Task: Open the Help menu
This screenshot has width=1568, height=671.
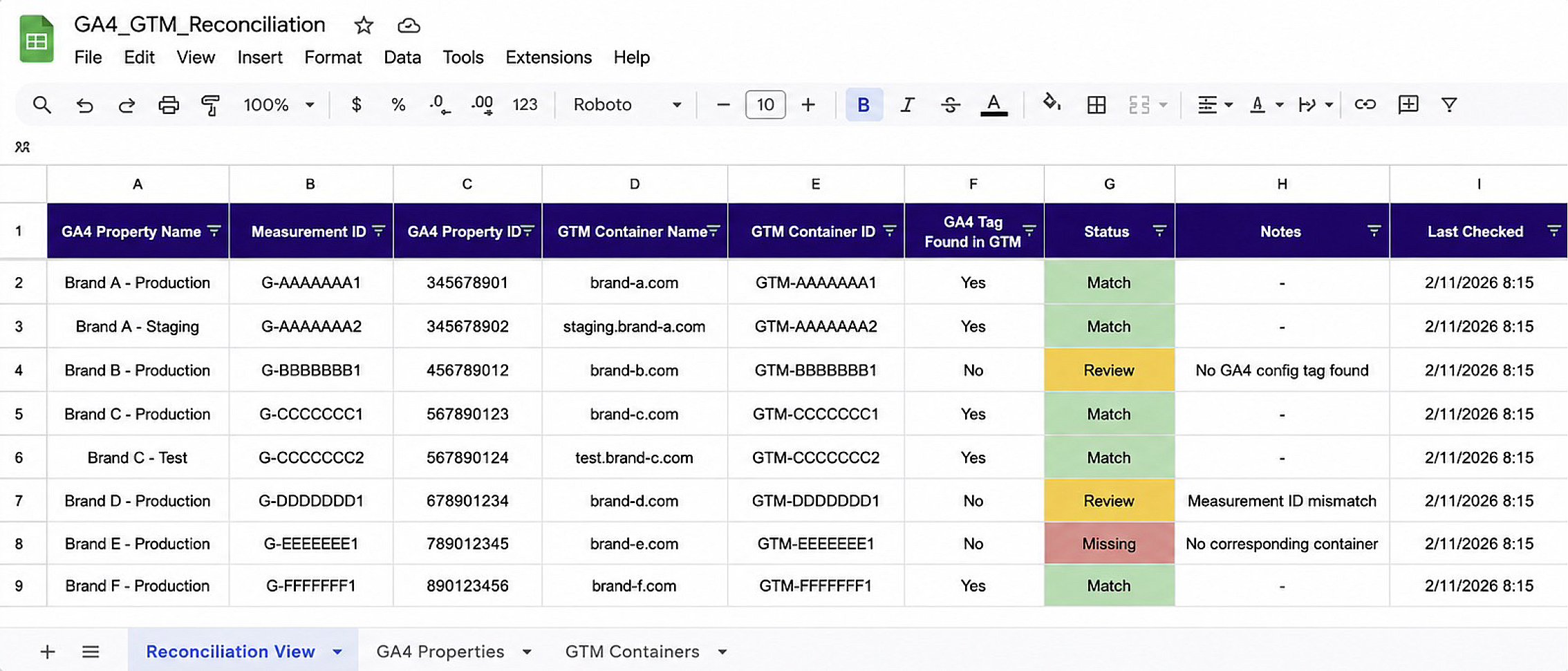Action: (632, 57)
